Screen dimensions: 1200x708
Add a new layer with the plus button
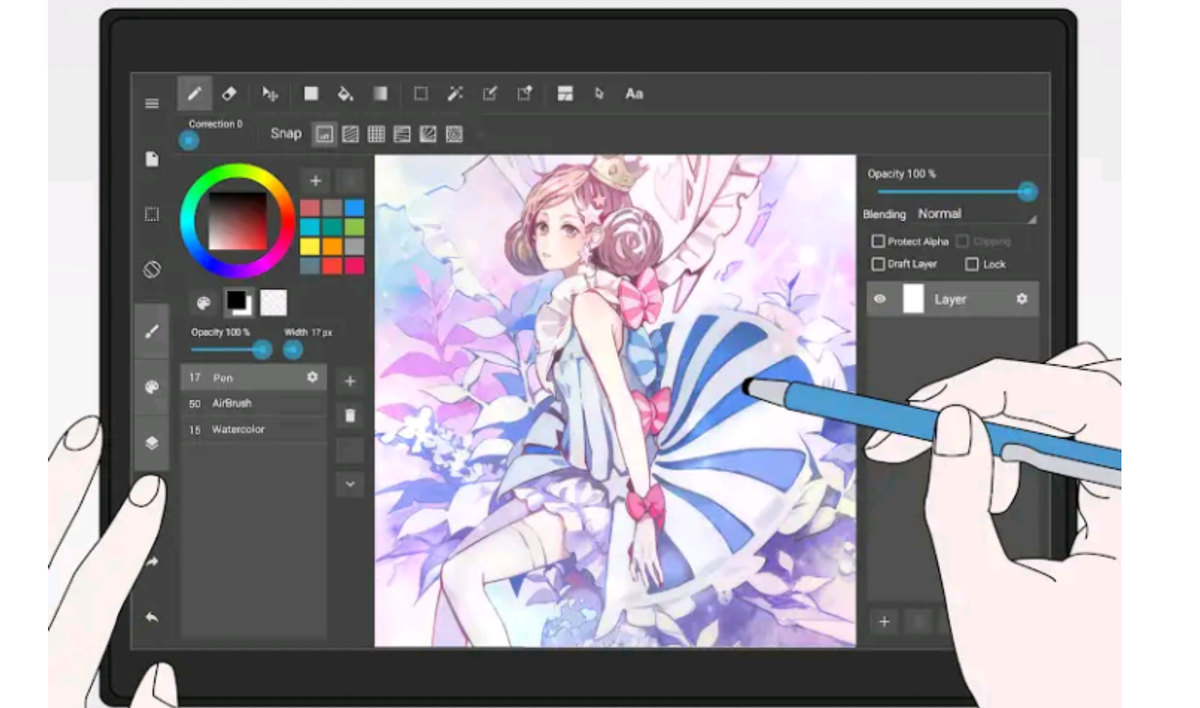(884, 622)
